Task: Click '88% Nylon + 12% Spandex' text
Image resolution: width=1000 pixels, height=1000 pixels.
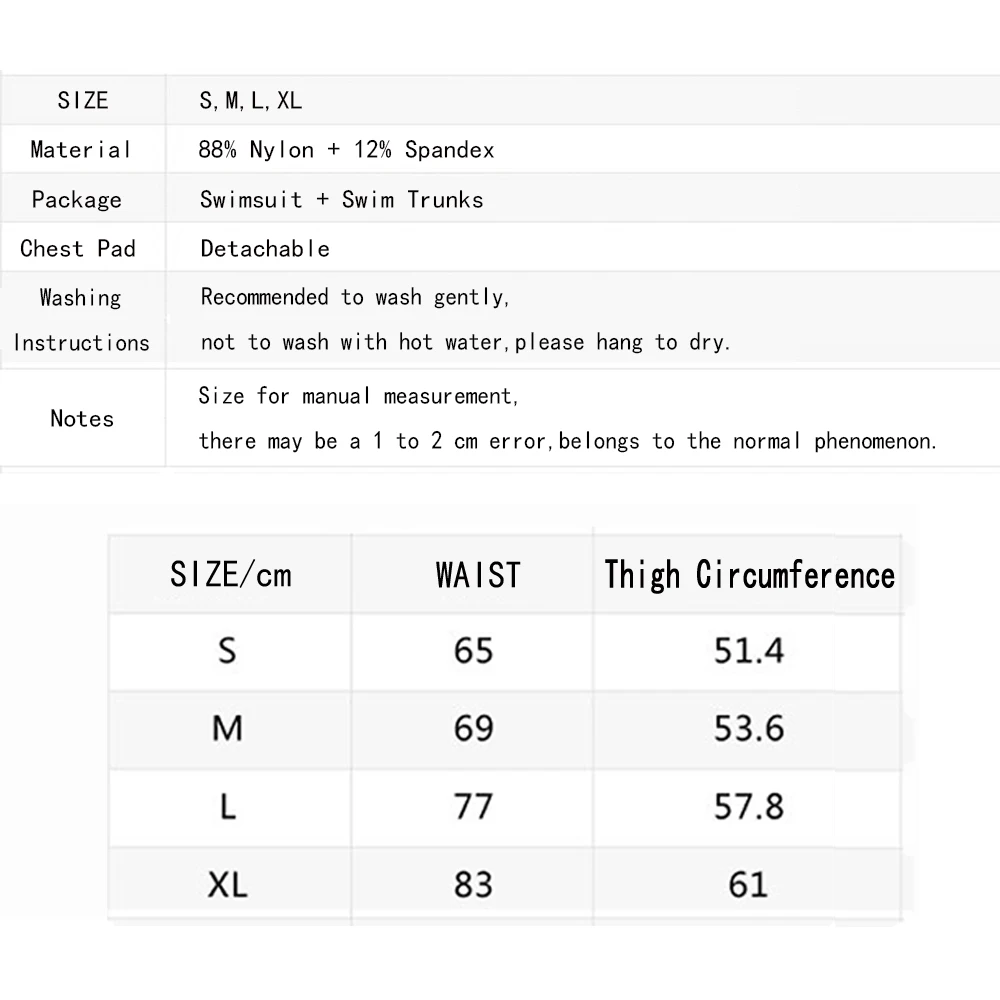Action: click(346, 150)
